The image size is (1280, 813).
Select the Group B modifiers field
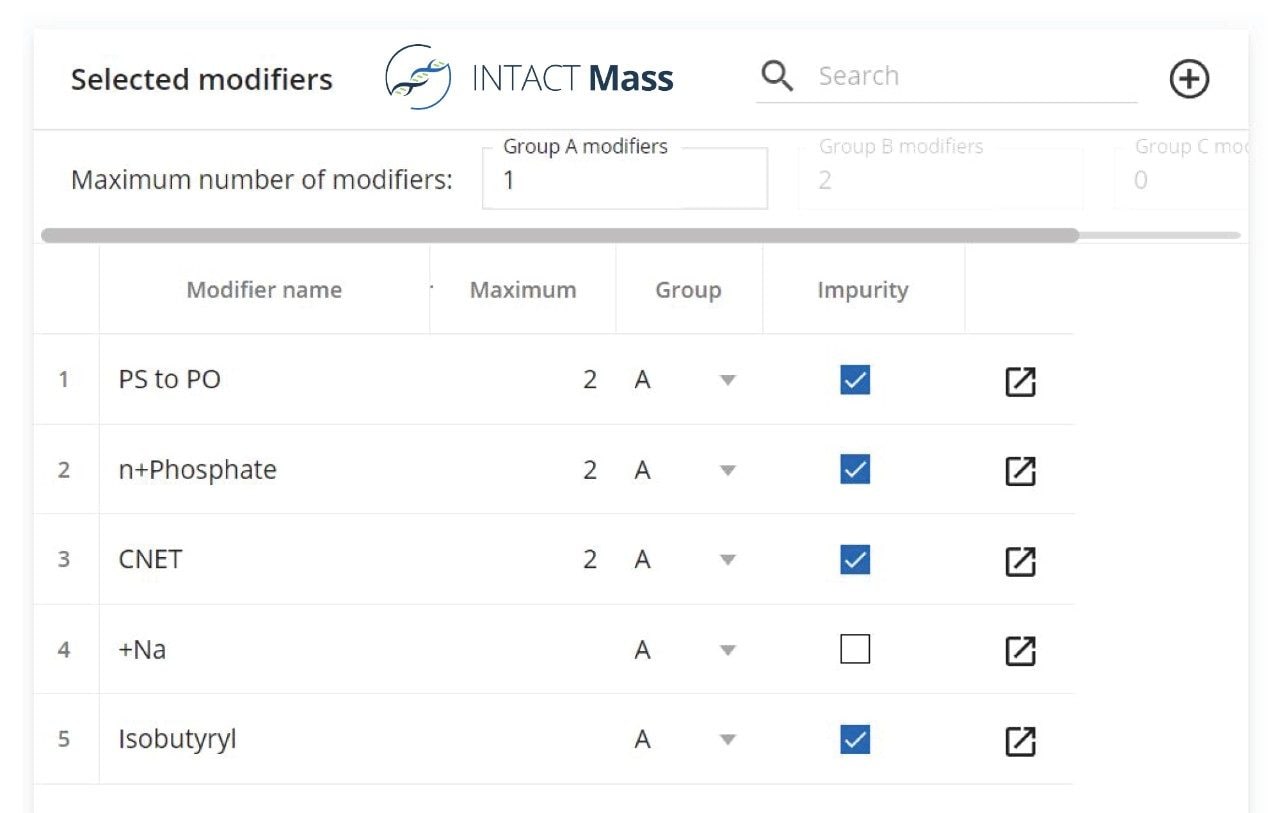pos(940,180)
